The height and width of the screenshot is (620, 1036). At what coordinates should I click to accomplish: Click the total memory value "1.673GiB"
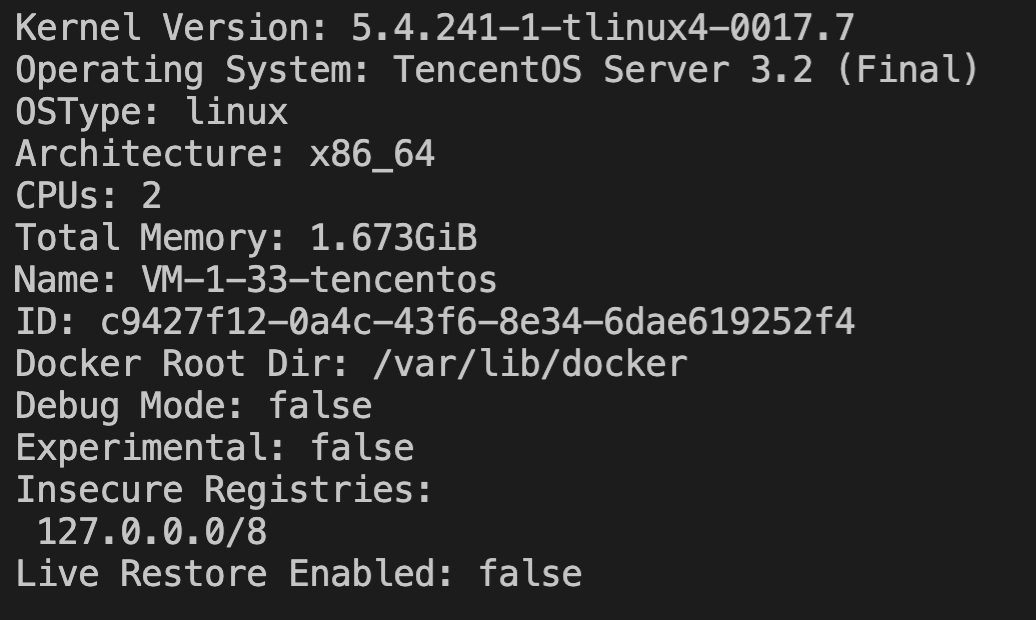393,238
